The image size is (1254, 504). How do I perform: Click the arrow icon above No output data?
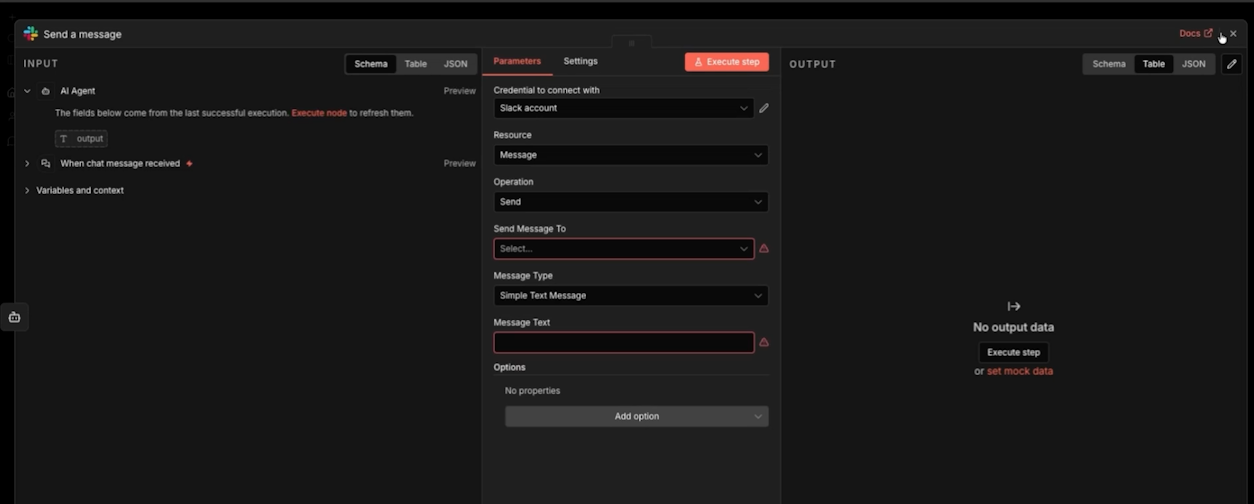click(1013, 307)
